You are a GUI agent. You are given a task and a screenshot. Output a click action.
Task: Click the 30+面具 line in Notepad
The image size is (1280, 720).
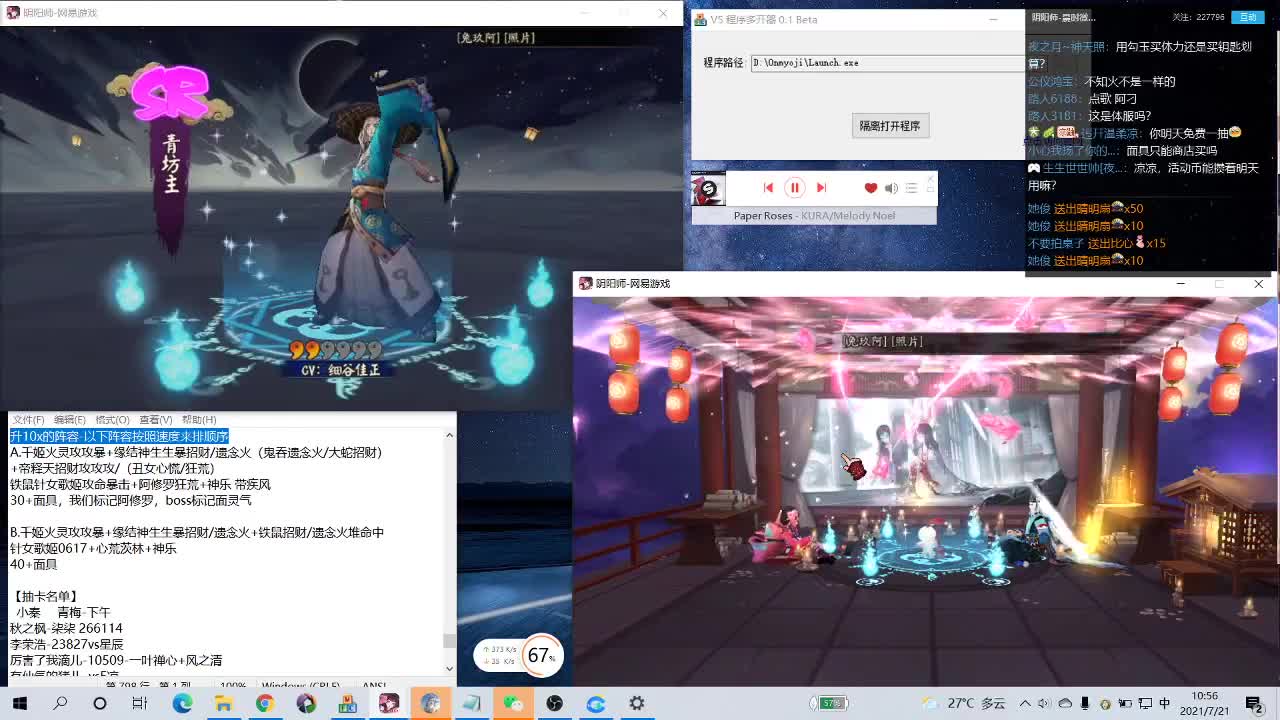pos(131,500)
